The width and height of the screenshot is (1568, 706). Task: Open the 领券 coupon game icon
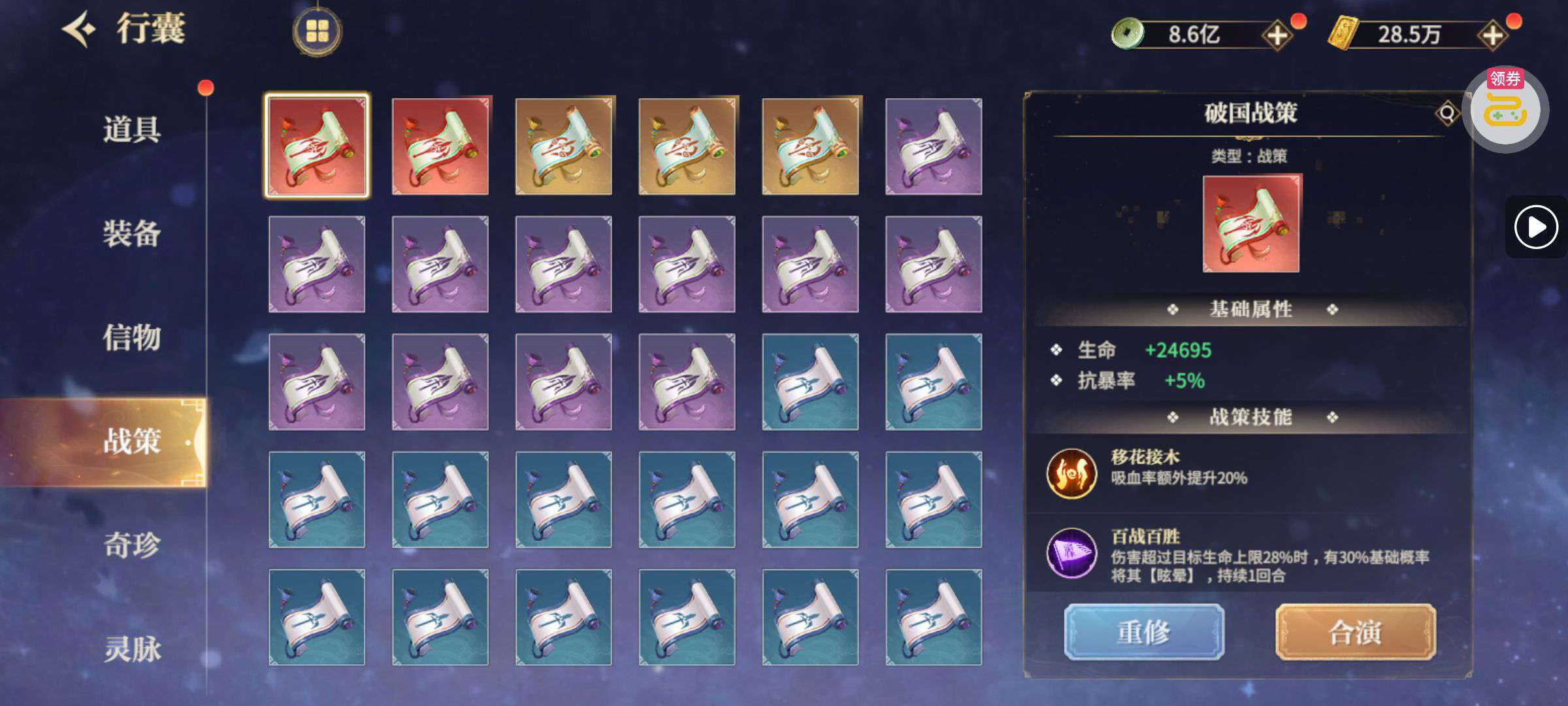(x=1505, y=109)
